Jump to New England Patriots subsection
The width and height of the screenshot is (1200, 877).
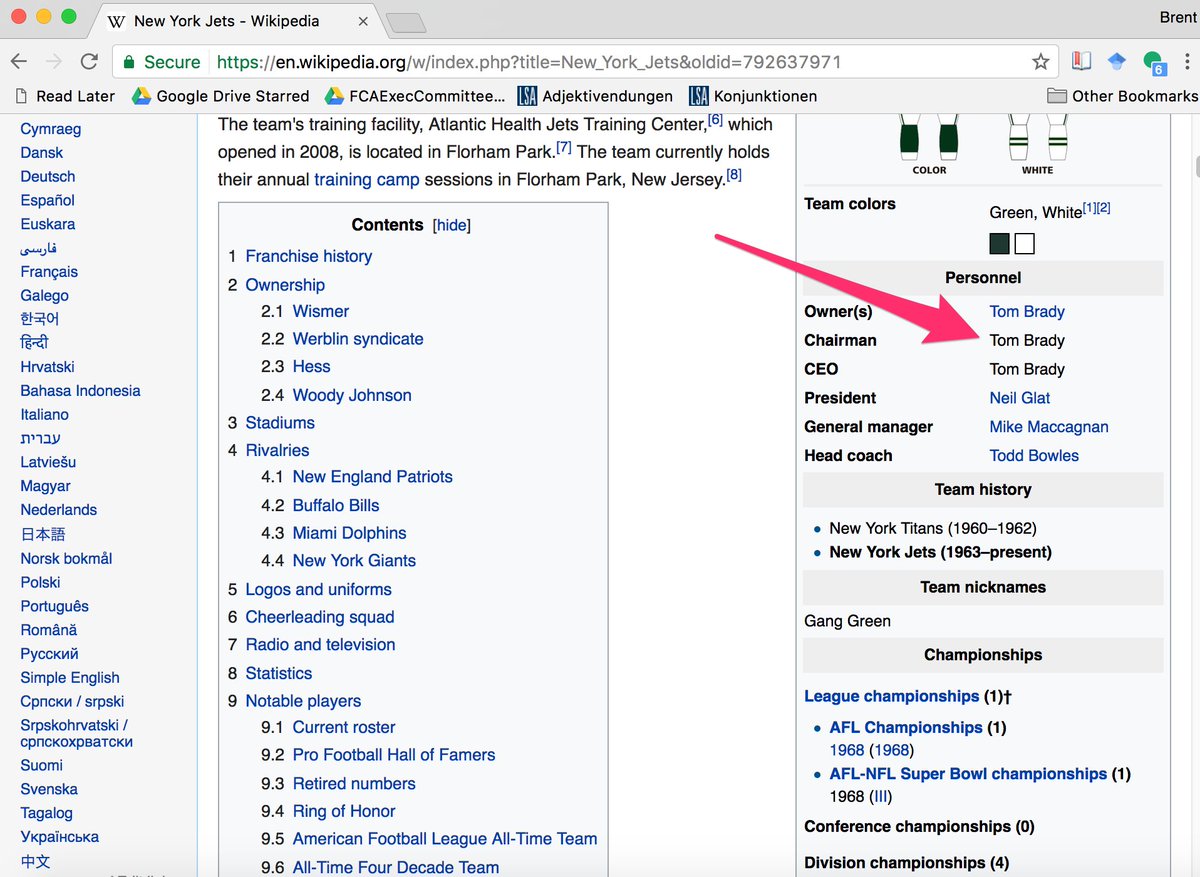(372, 477)
